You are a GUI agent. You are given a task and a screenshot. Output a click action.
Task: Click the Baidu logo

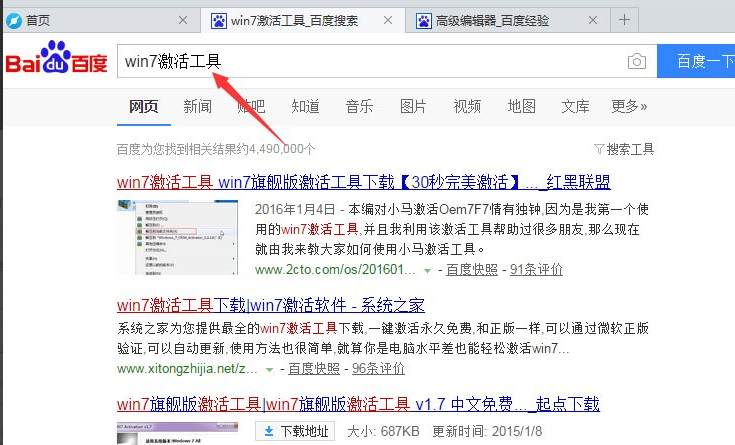(x=56, y=62)
